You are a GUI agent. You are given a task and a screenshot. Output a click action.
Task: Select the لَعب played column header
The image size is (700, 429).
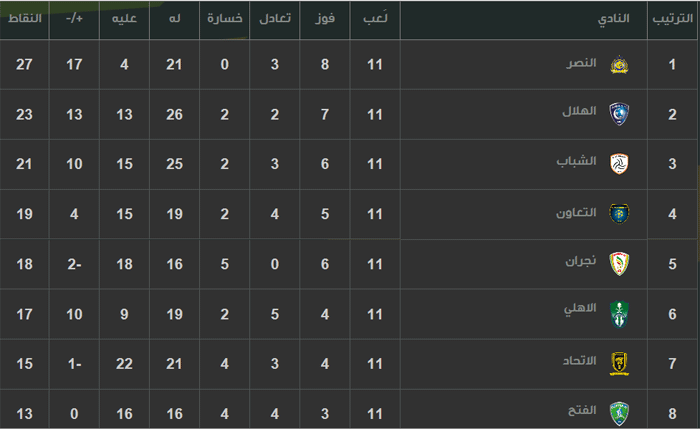(375, 18)
